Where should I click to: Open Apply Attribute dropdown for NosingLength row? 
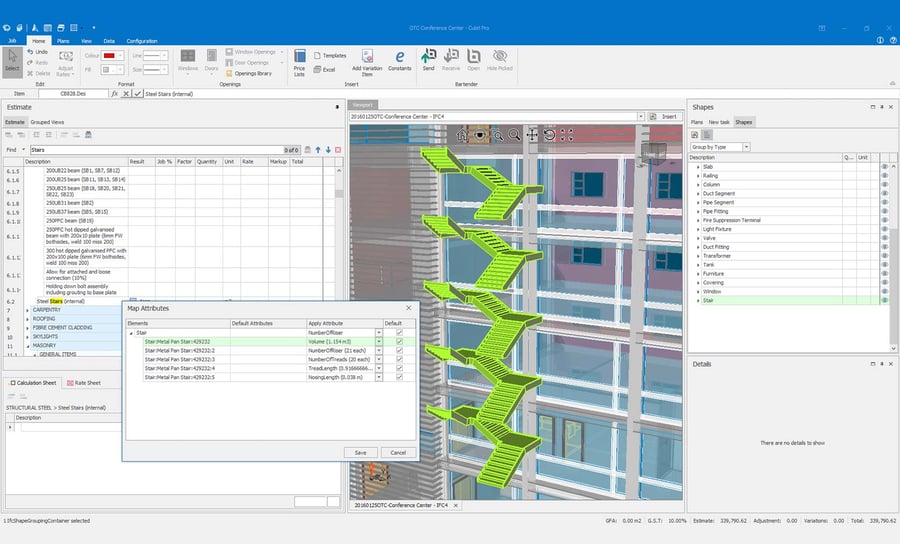(379, 377)
